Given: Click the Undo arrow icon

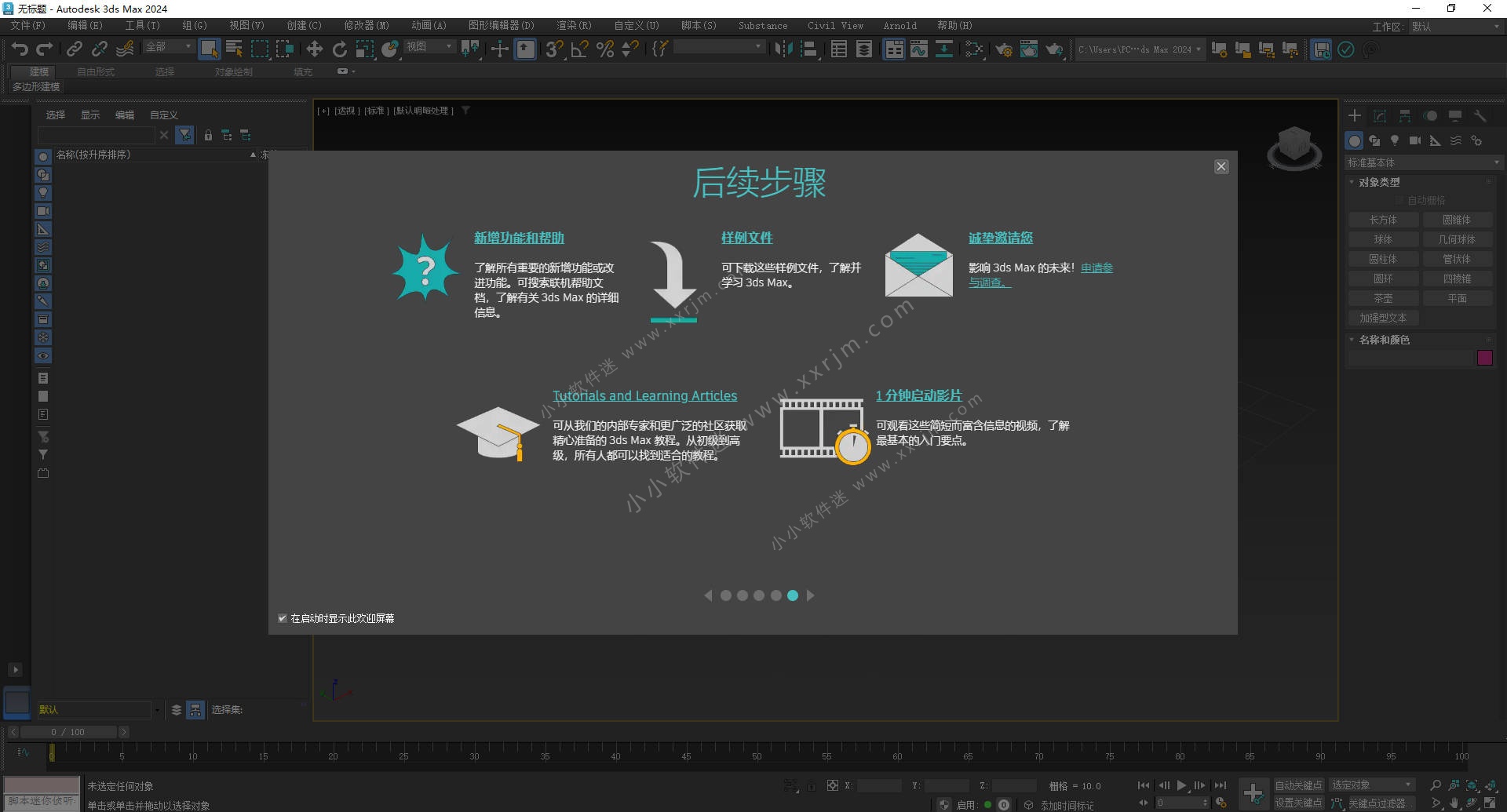Looking at the screenshot, I should click(20, 49).
